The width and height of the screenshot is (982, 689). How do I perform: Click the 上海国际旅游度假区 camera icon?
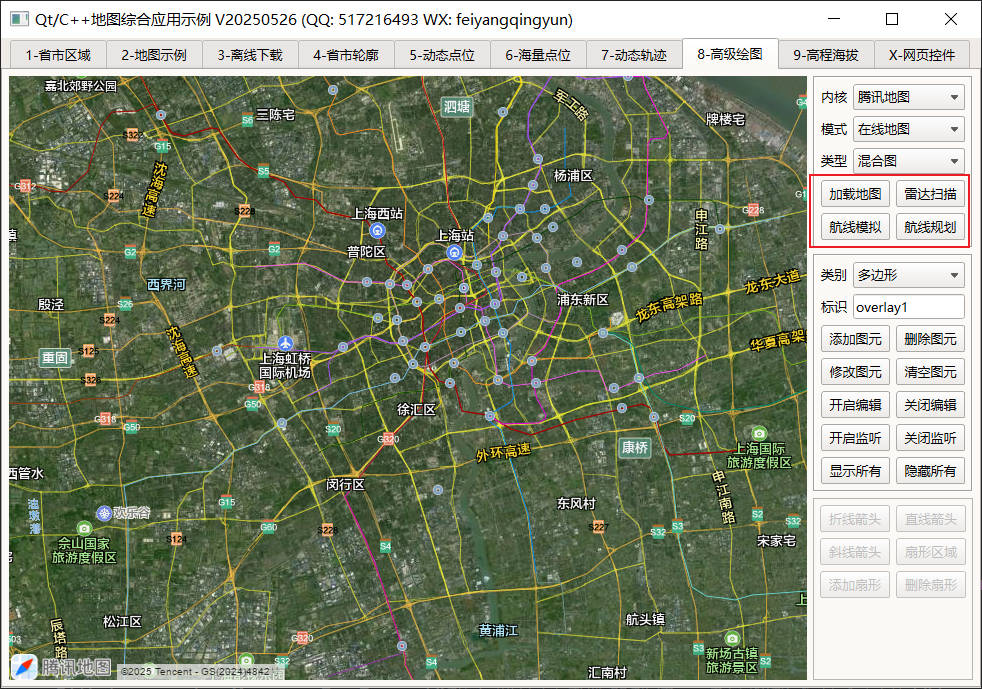coord(759,433)
